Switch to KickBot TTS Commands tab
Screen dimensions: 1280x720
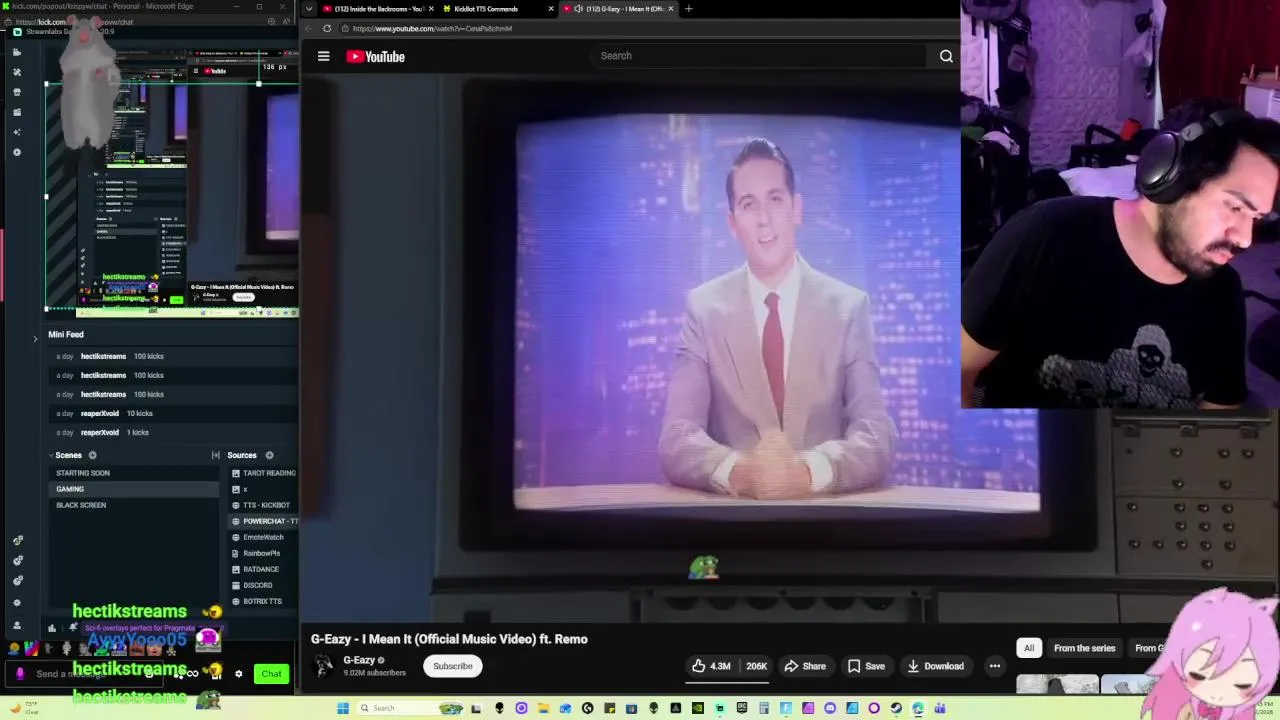pyautogui.click(x=497, y=9)
